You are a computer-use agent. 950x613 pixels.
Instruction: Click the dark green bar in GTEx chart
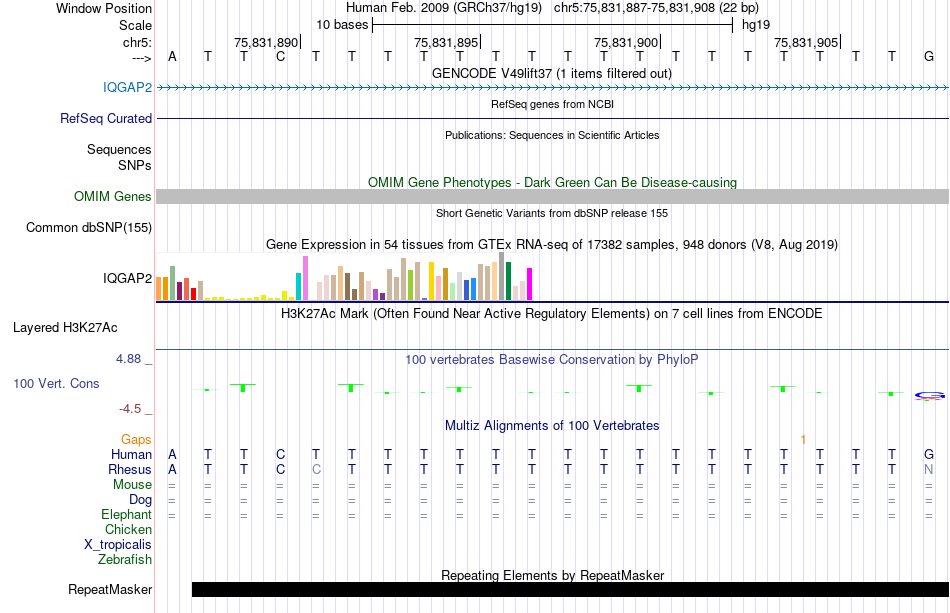509,281
